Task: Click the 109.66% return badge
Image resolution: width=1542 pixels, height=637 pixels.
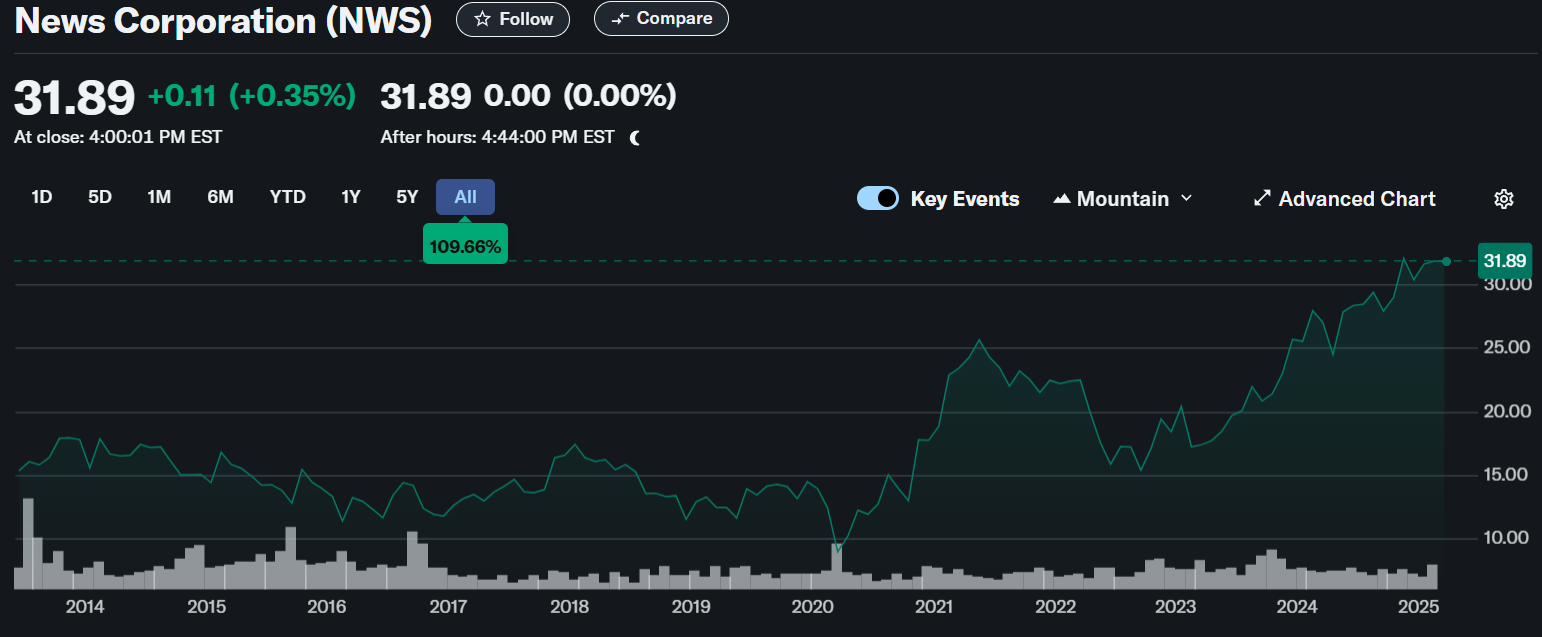Action: (x=465, y=246)
